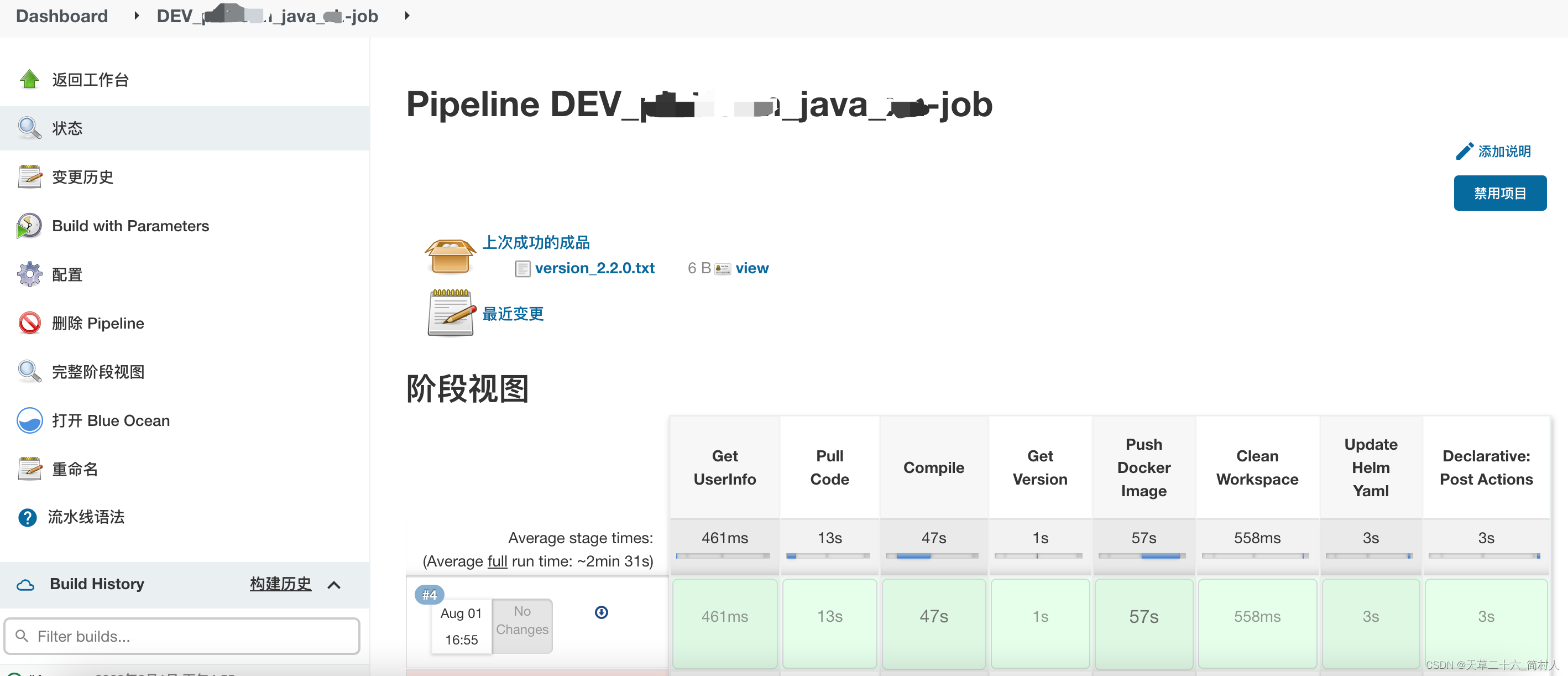Click the #4 build number badge
Viewport: 1568px width, 676px height.
pos(429,595)
